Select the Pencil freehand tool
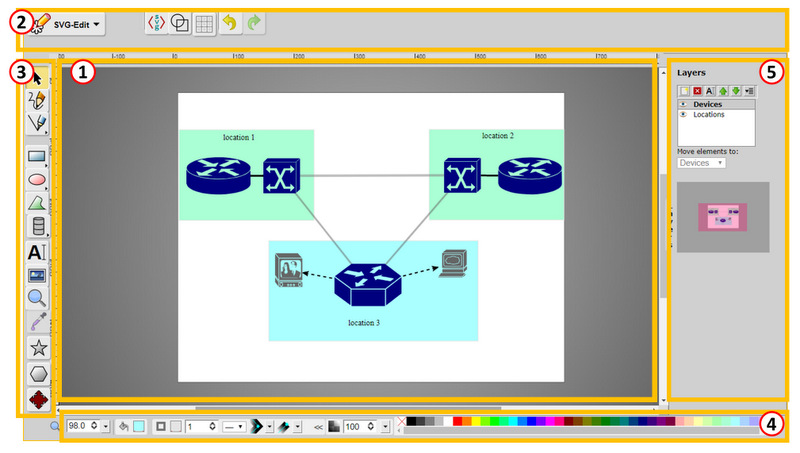Viewport: 800px width, 453px height. click(x=38, y=99)
